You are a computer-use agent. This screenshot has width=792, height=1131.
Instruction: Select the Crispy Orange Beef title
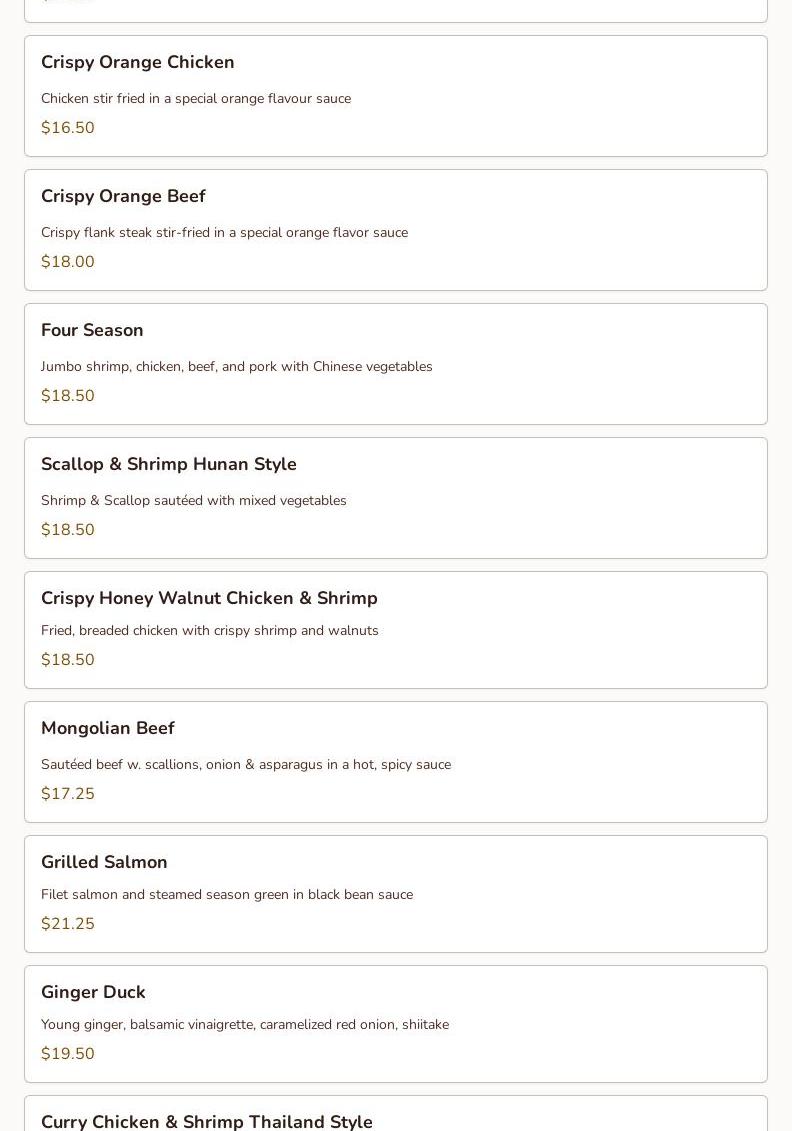[x=123, y=196]
